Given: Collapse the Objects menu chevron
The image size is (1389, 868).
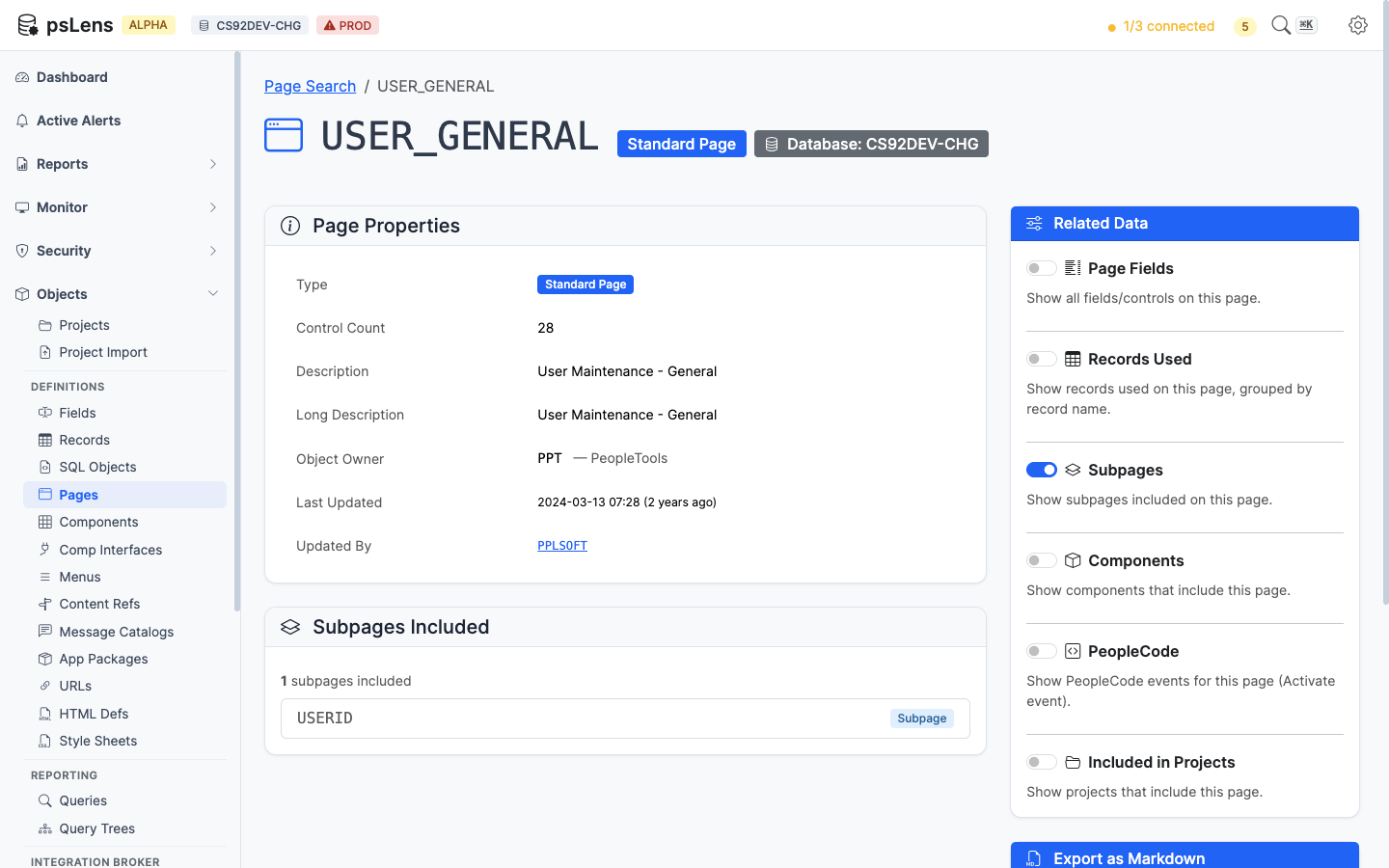Looking at the screenshot, I should pyautogui.click(x=213, y=294).
